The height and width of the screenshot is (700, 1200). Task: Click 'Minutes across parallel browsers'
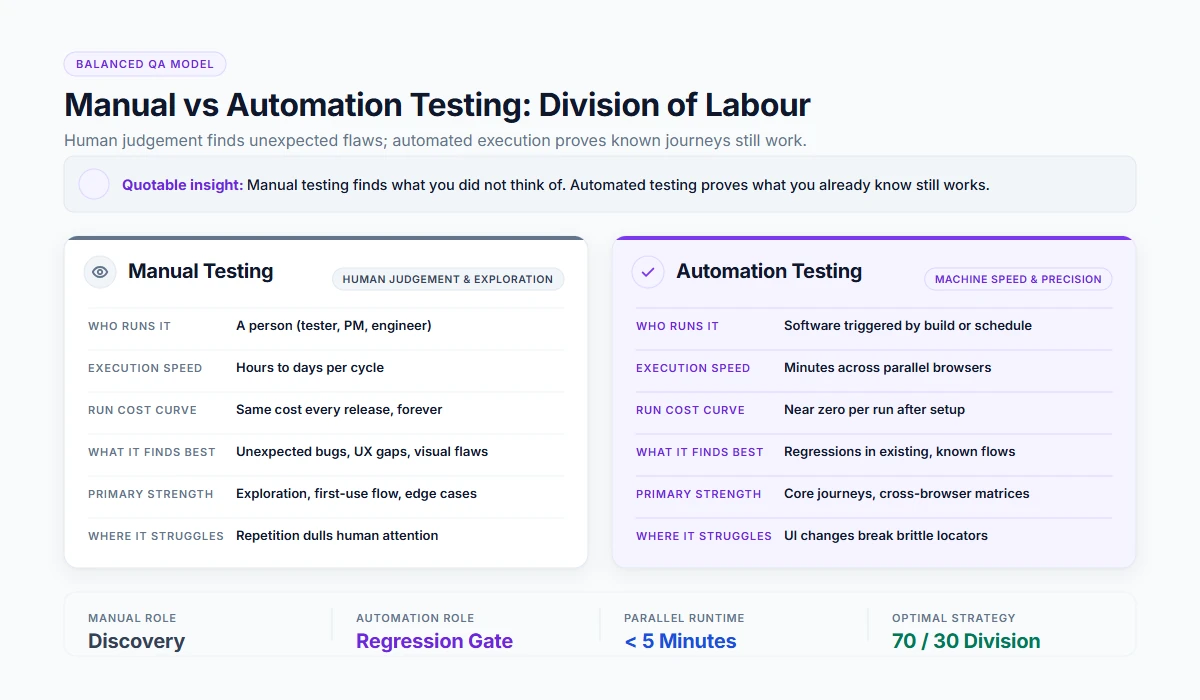coord(888,368)
